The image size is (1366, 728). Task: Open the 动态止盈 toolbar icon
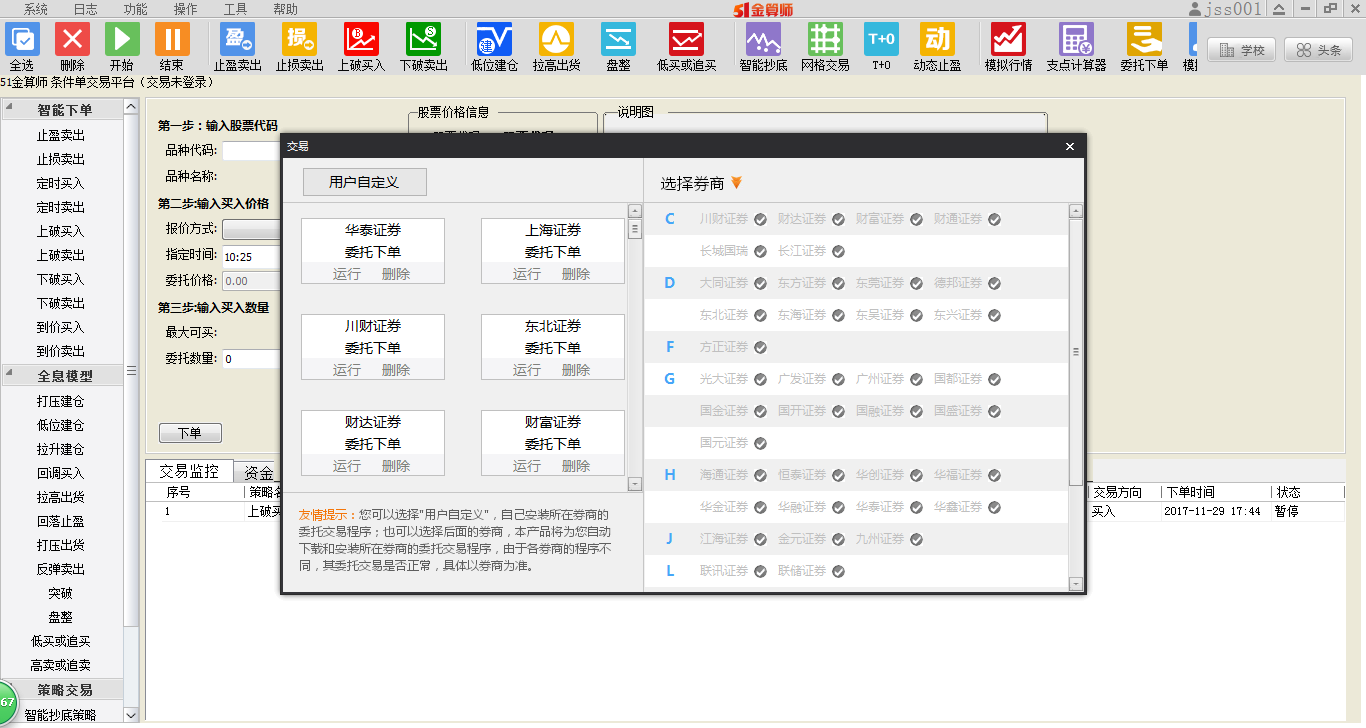(x=937, y=40)
